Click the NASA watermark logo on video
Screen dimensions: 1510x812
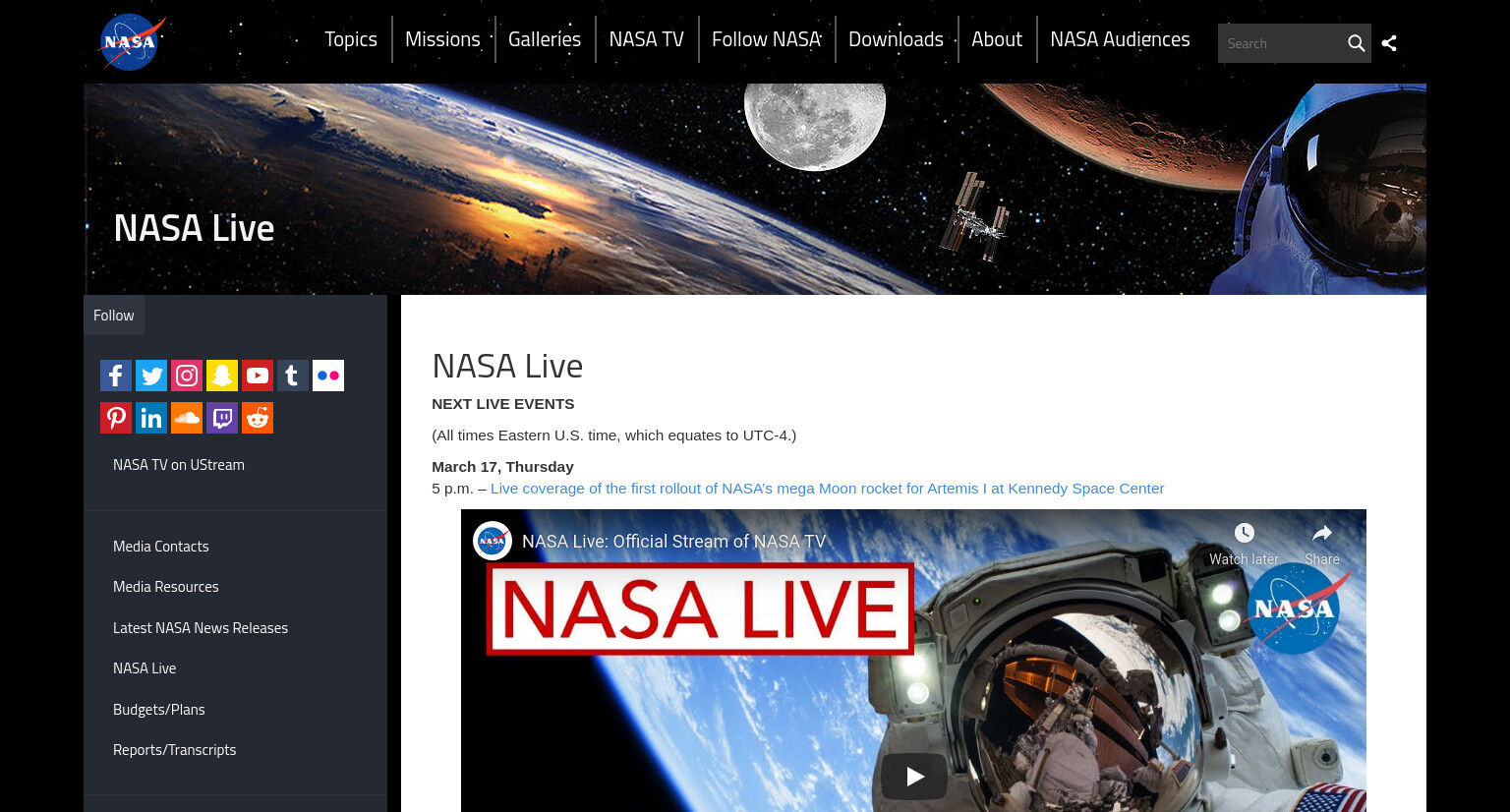click(1296, 609)
